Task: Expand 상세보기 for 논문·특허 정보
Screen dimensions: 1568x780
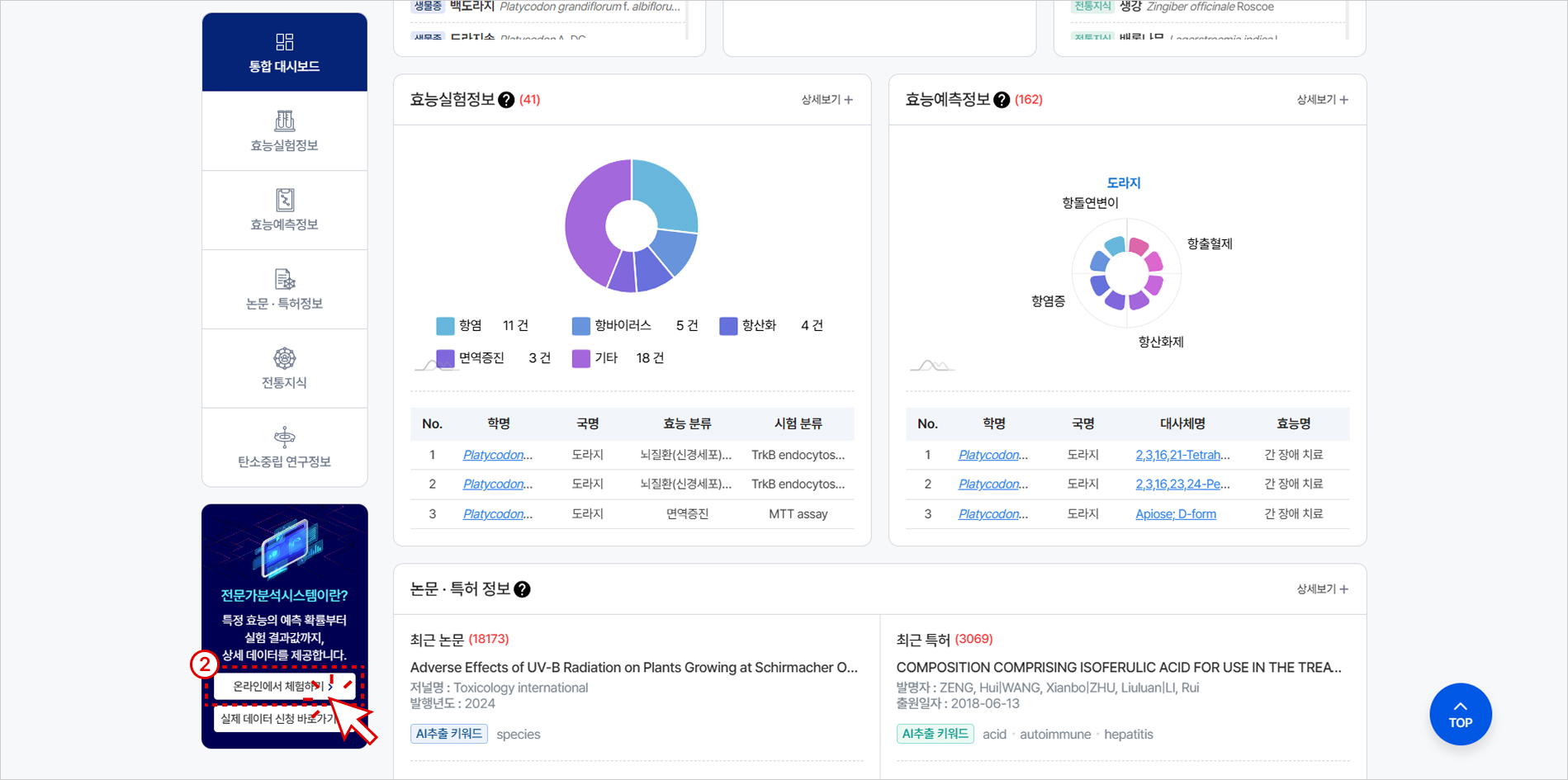Action: point(1319,589)
